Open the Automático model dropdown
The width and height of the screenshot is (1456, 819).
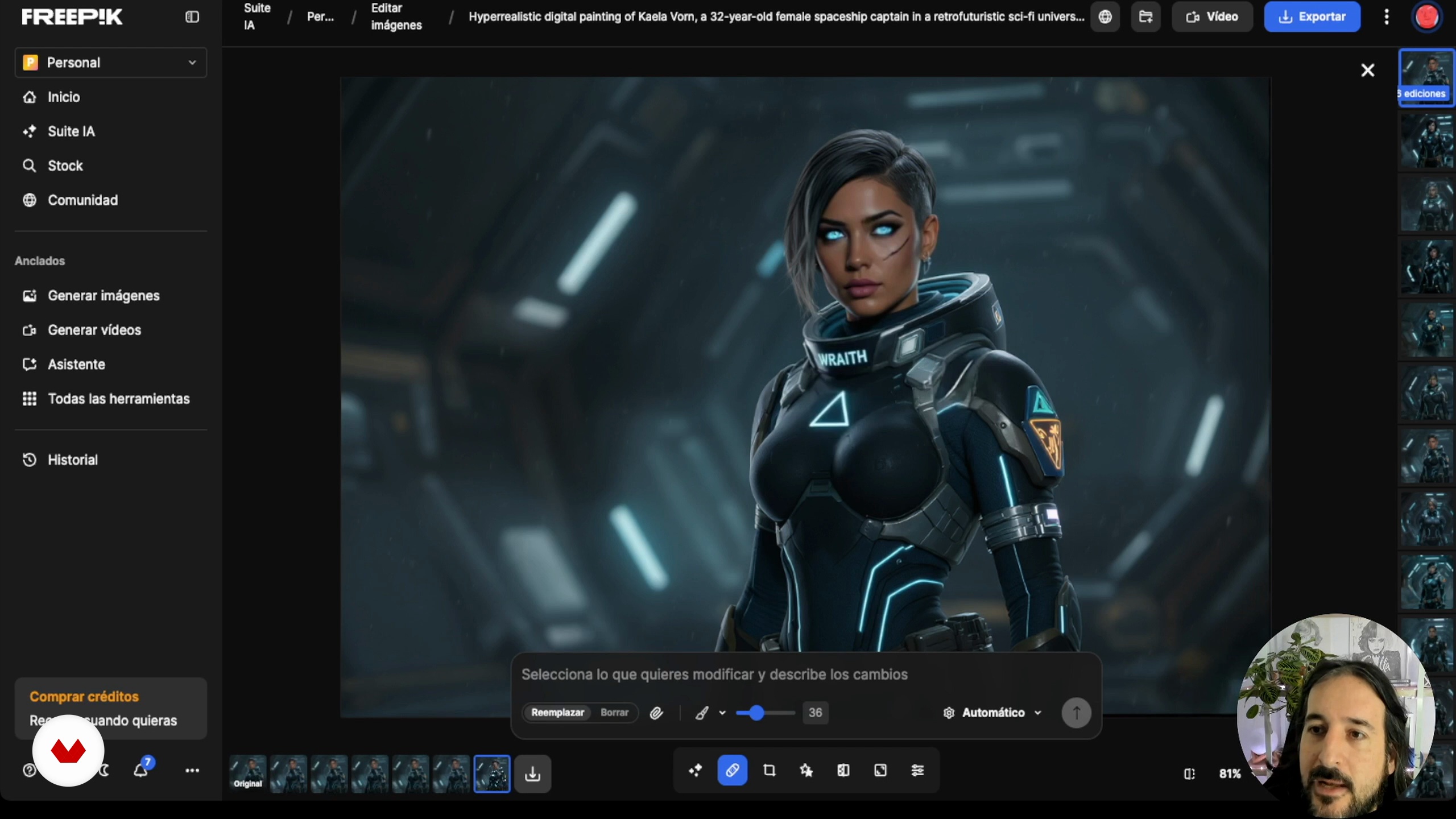point(992,713)
